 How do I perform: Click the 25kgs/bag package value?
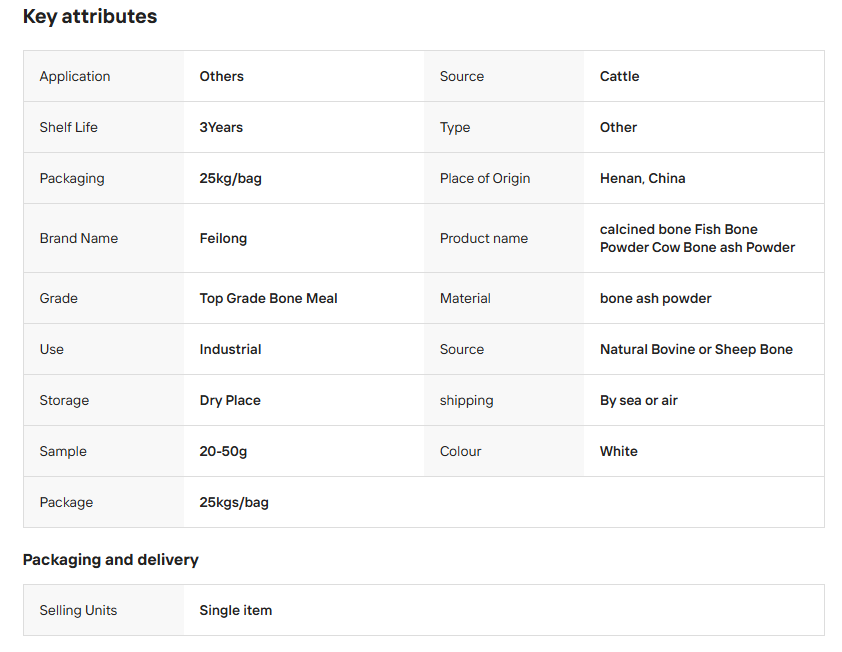(x=234, y=503)
